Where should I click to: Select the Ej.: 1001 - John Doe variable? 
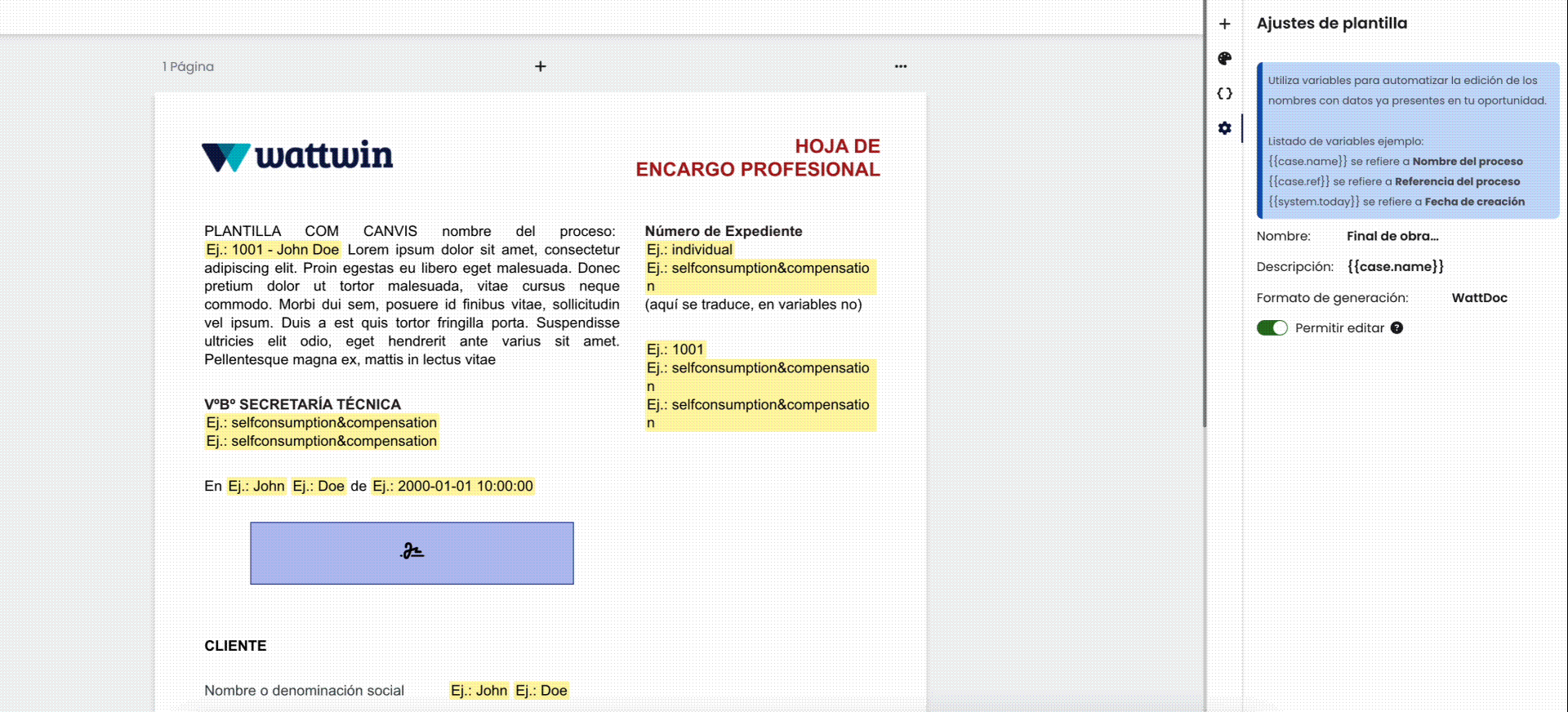[273, 250]
